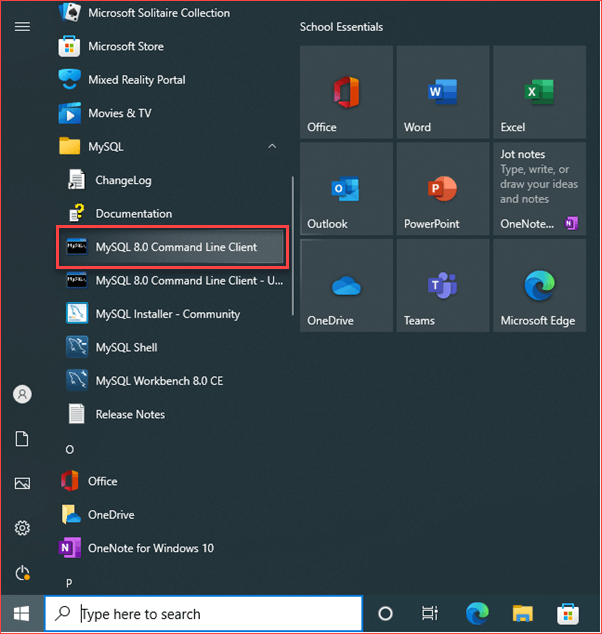This screenshot has height=634, width=602.
Task: Click the app list scrollbar
Action: click(x=292, y=245)
